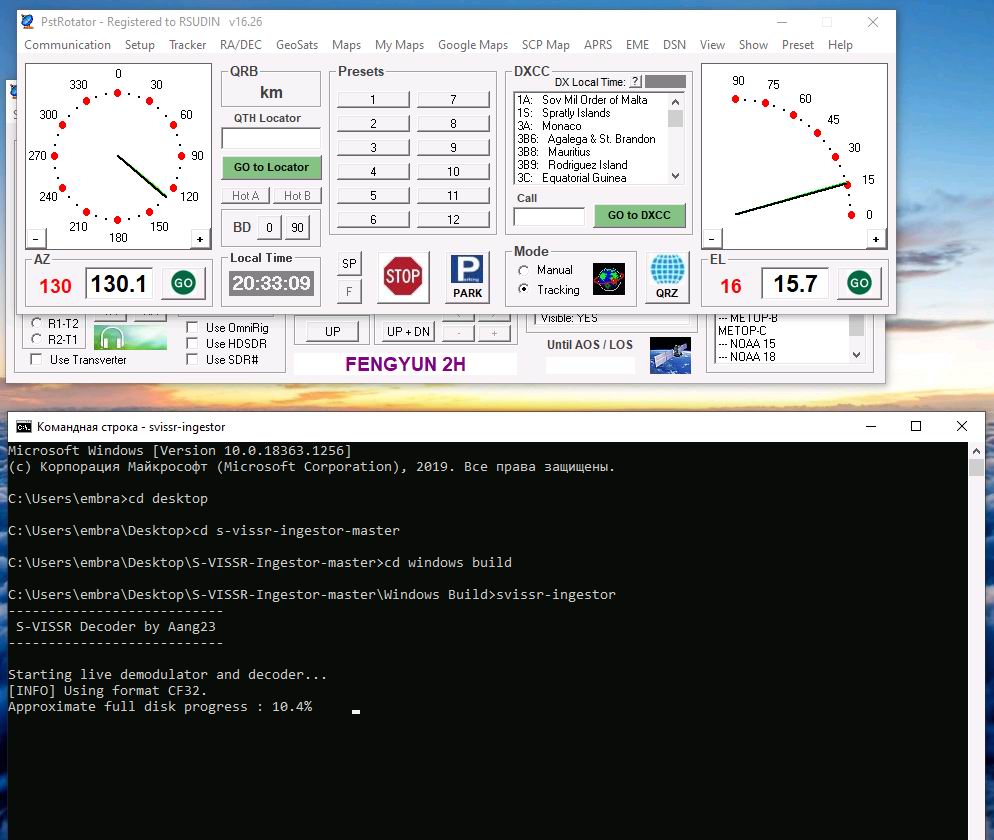
Task: Click preset button 1
Action: [x=373, y=100]
